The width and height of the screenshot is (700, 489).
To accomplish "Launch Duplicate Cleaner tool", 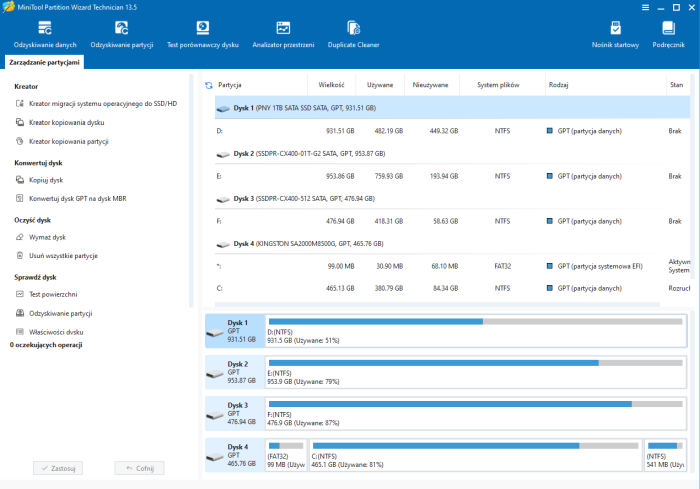I will [x=353, y=35].
